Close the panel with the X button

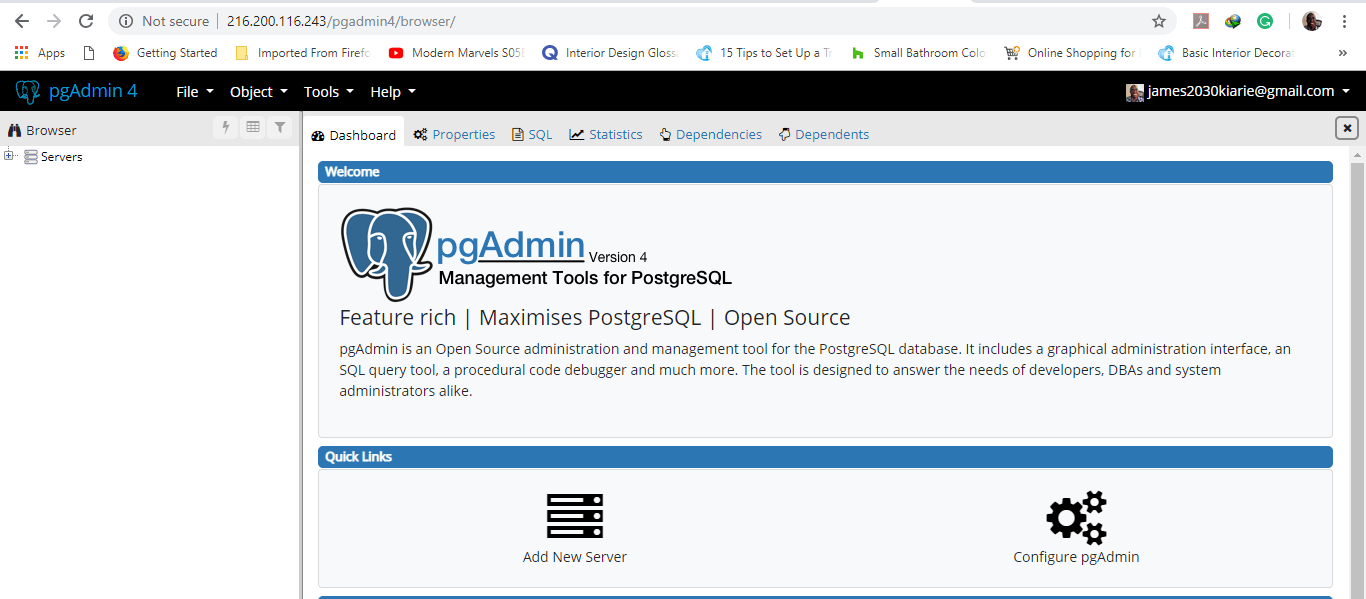coord(1347,128)
